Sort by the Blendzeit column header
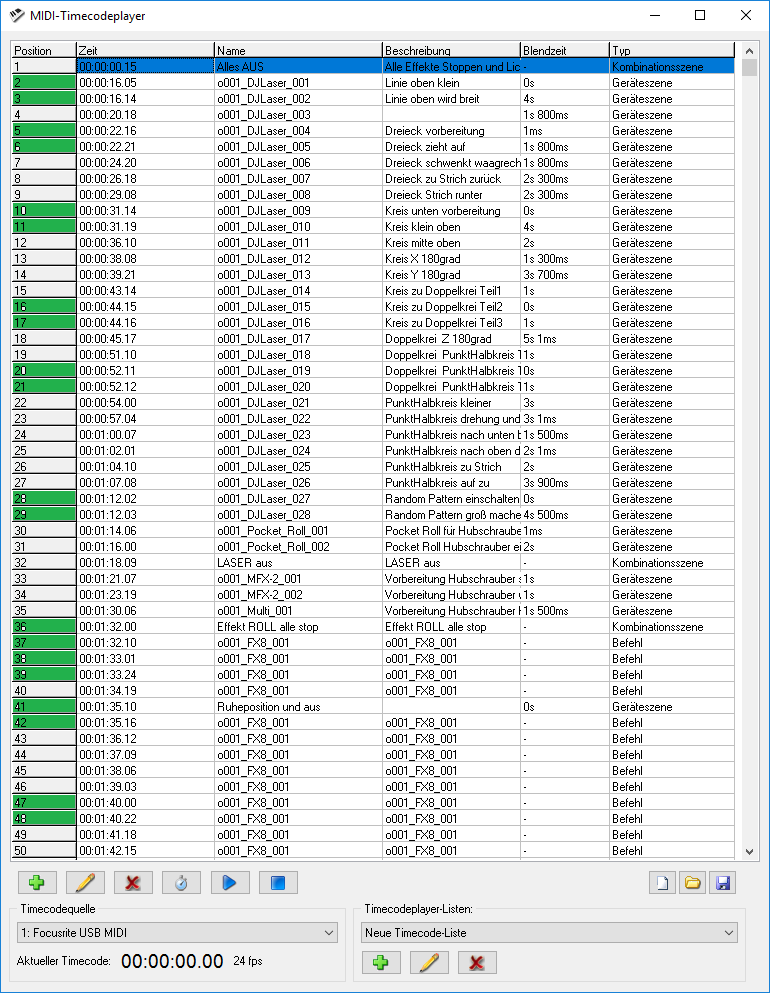Screen dimensions: 770x993 pos(565,51)
